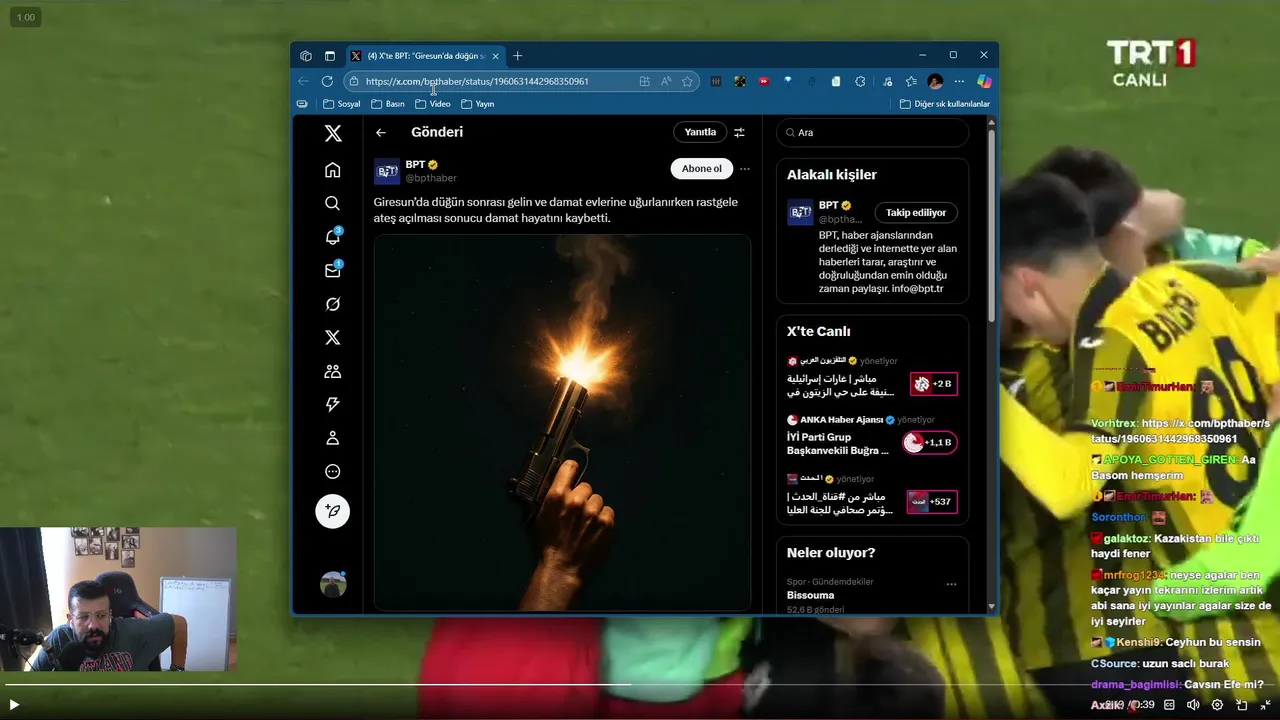Click the Yanıtla button
The width and height of the screenshot is (1280, 720).
(x=700, y=132)
